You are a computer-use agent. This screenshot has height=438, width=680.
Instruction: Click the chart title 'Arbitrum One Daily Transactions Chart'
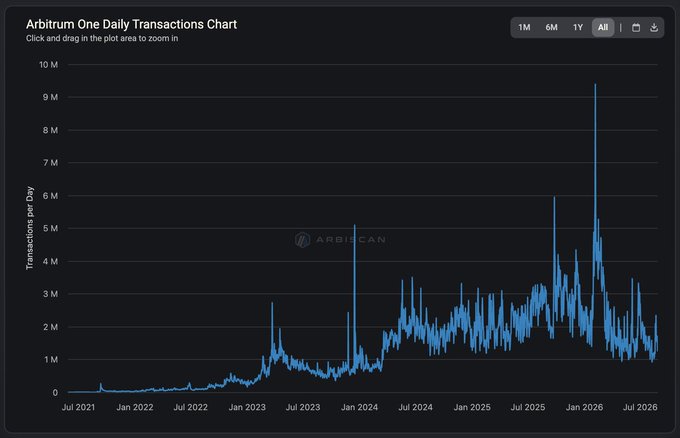click(131, 24)
